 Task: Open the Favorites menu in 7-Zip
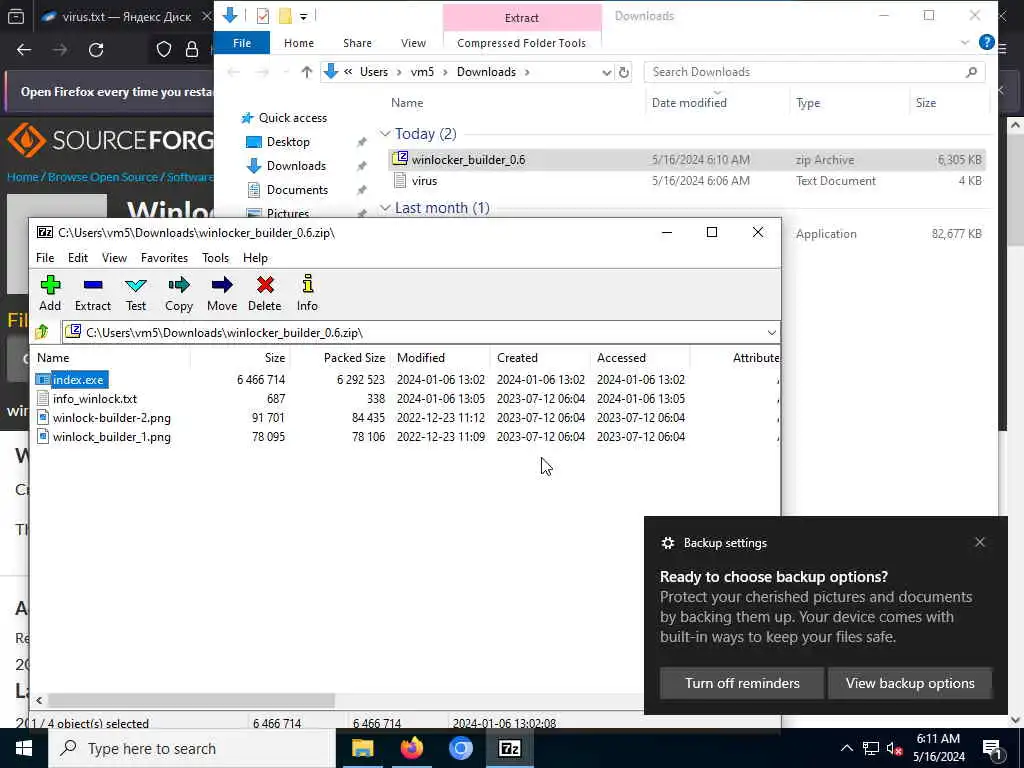pos(164,258)
